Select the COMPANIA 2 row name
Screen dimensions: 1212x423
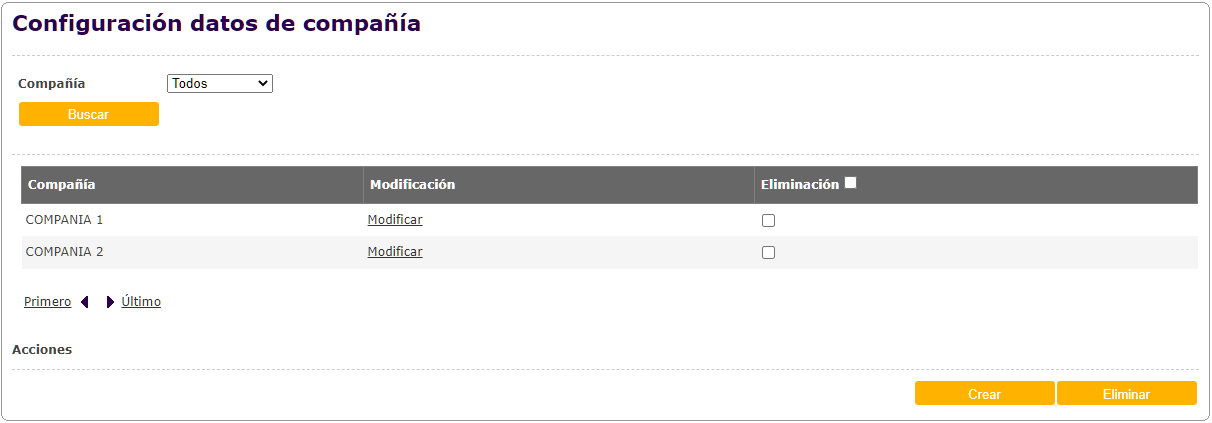(64, 252)
